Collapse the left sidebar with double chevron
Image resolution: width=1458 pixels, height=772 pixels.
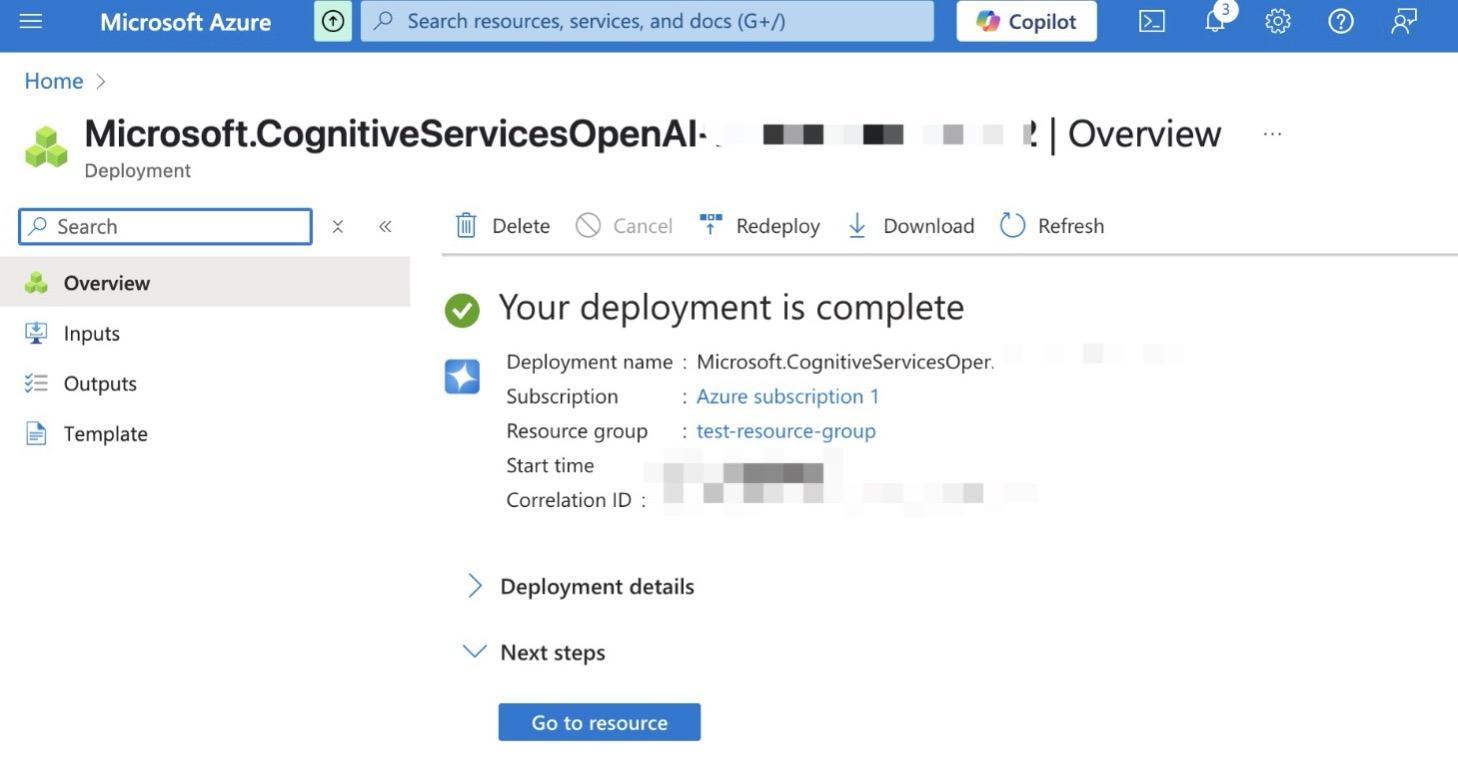pyautogui.click(x=385, y=226)
